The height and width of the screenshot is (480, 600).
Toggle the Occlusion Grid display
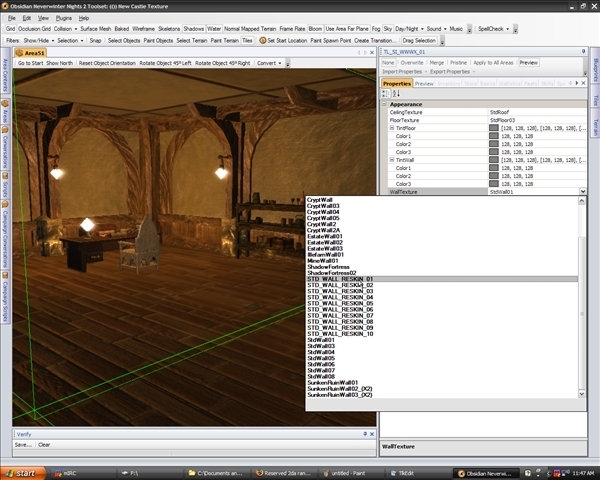(34, 29)
